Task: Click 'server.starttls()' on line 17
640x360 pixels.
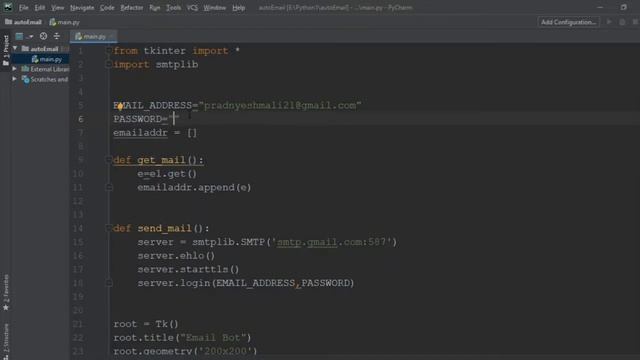Action: click(188, 269)
